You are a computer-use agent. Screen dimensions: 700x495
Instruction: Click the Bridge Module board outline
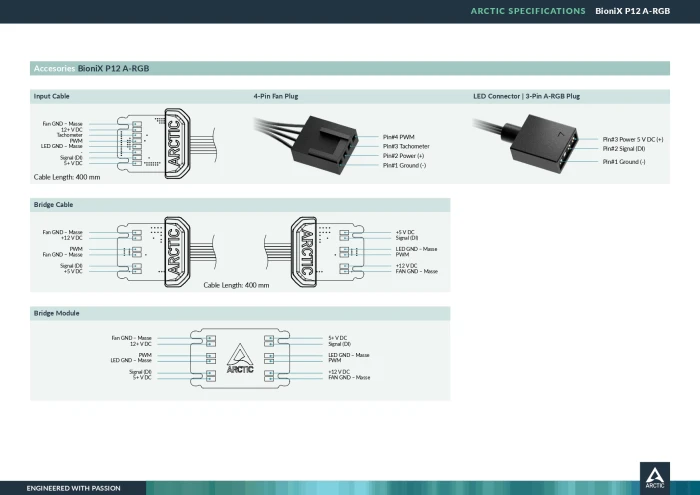point(240,358)
